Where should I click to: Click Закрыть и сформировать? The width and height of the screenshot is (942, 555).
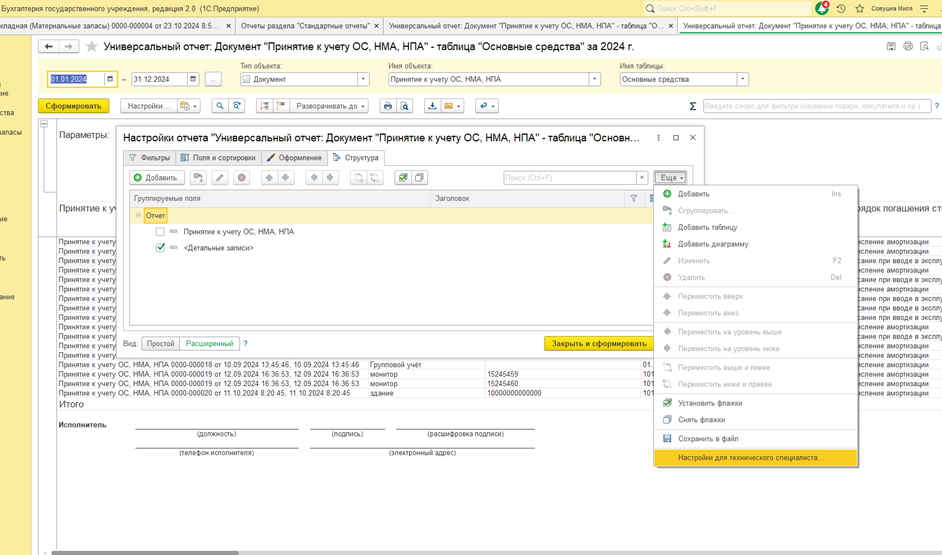pyautogui.click(x=598, y=344)
